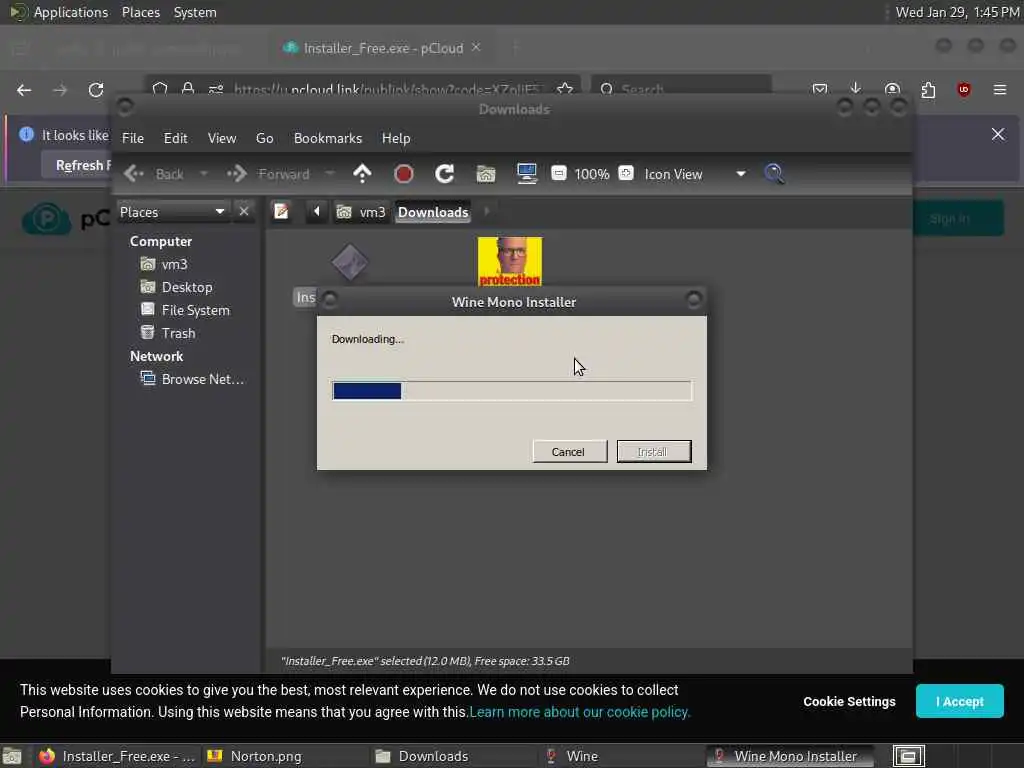Select the Norton protection image thumbnail
Viewport: 1024px width, 768px height.
point(509,261)
